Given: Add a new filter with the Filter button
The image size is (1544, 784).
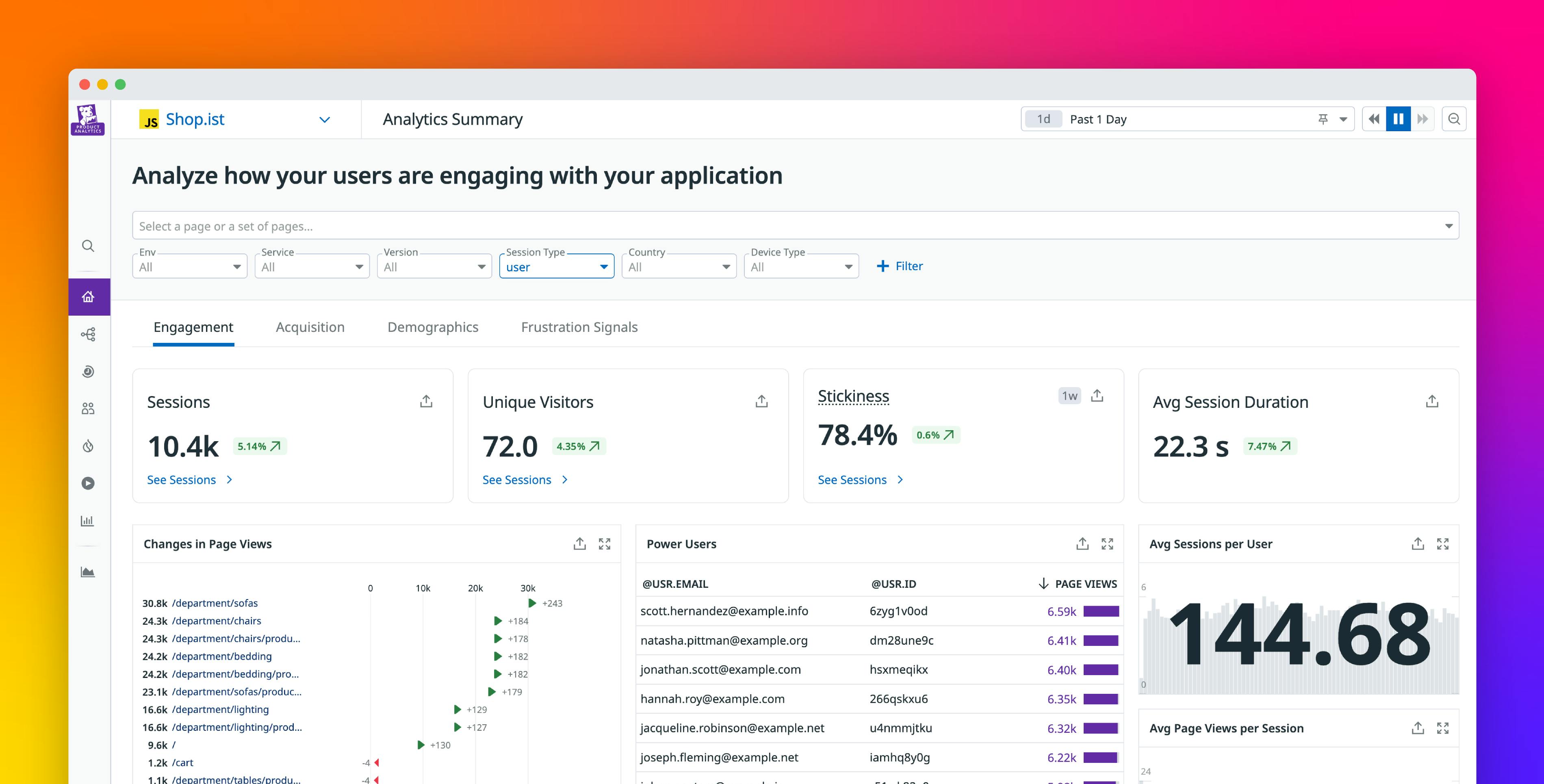Looking at the screenshot, I should click(x=900, y=266).
